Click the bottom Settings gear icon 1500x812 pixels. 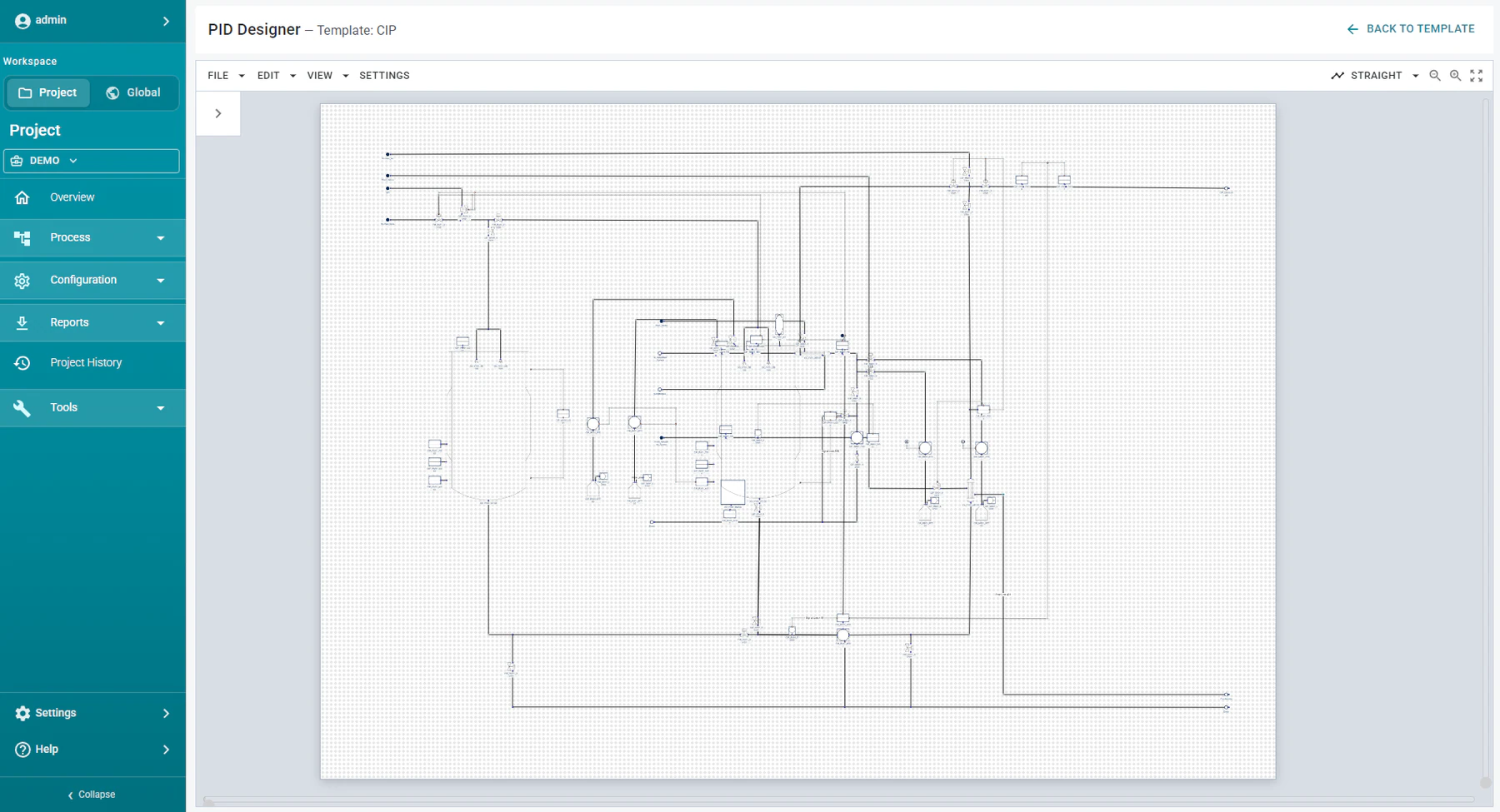click(x=22, y=713)
